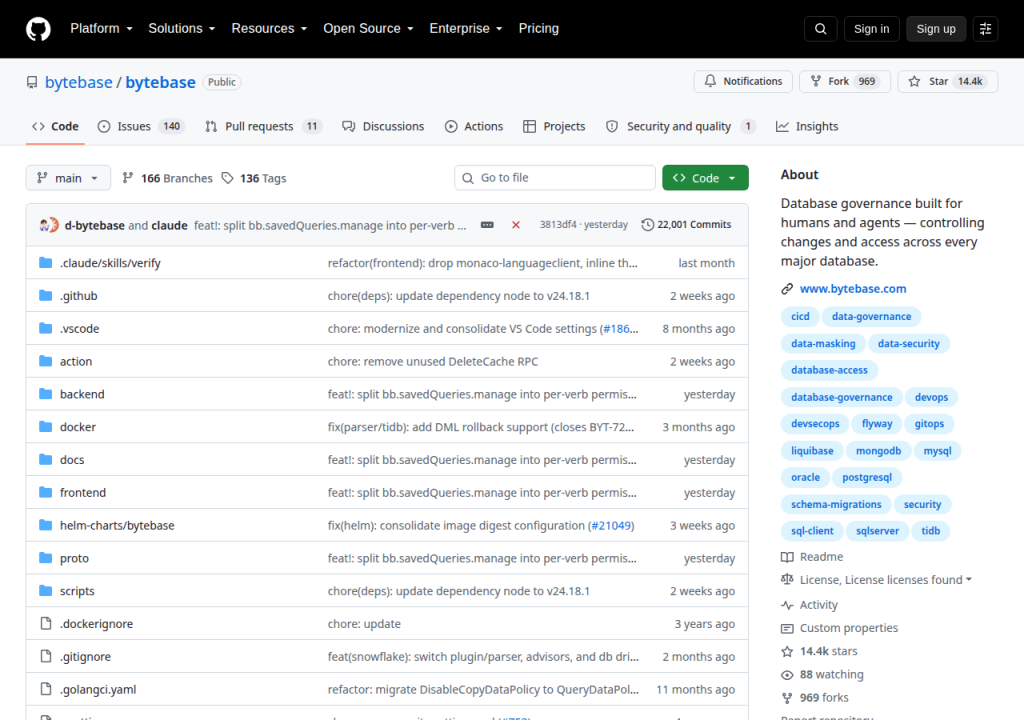Select the tidb topic tag

[x=931, y=531]
